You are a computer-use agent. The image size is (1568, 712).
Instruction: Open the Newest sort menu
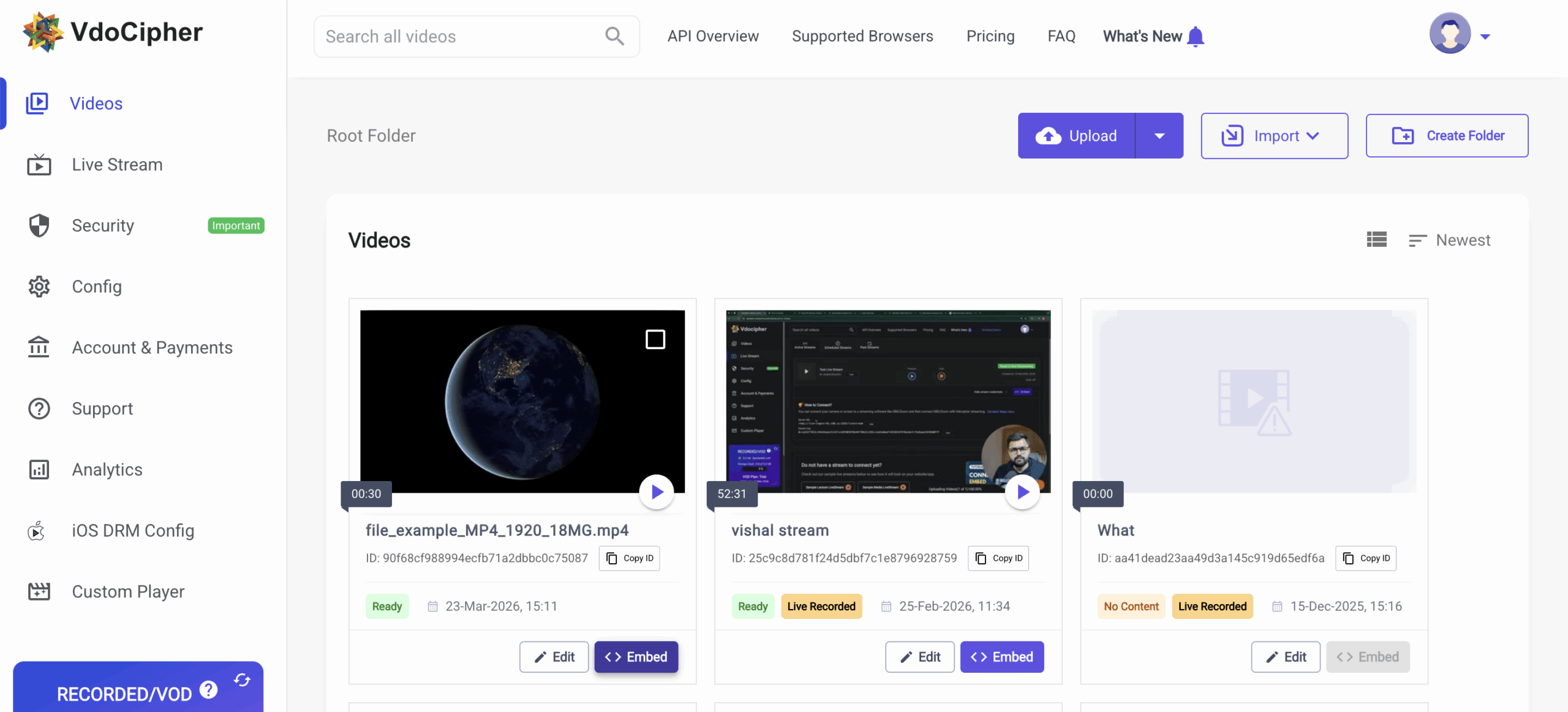point(1449,240)
